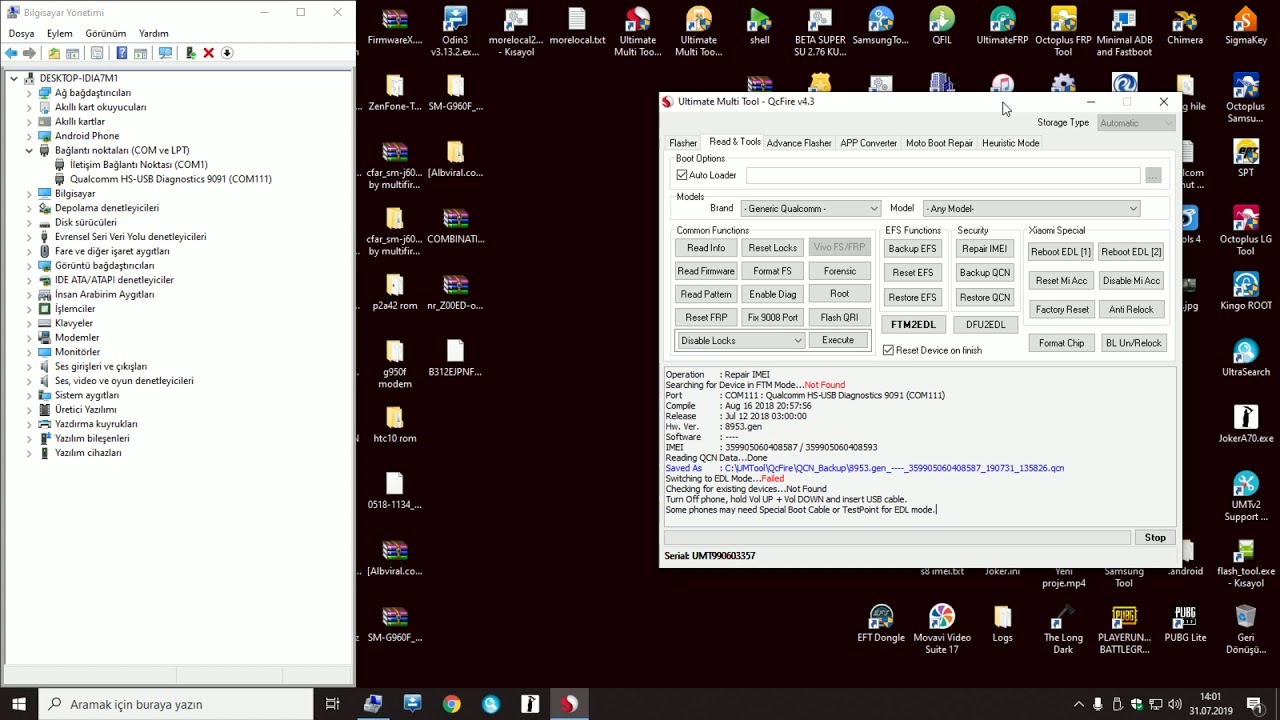Switch to the Moto Boot Repair tab
The image size is (1280, 720).
pos(939,143)
